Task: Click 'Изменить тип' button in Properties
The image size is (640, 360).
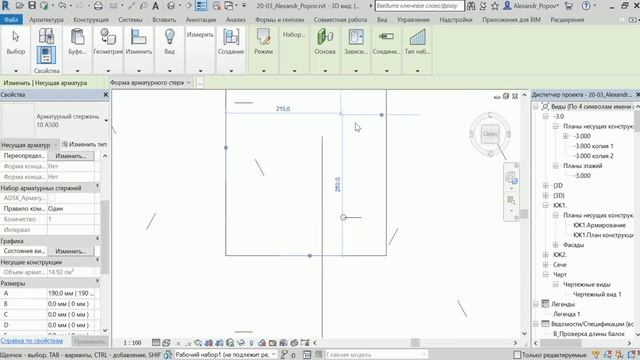Action: [x=84, y=144]
